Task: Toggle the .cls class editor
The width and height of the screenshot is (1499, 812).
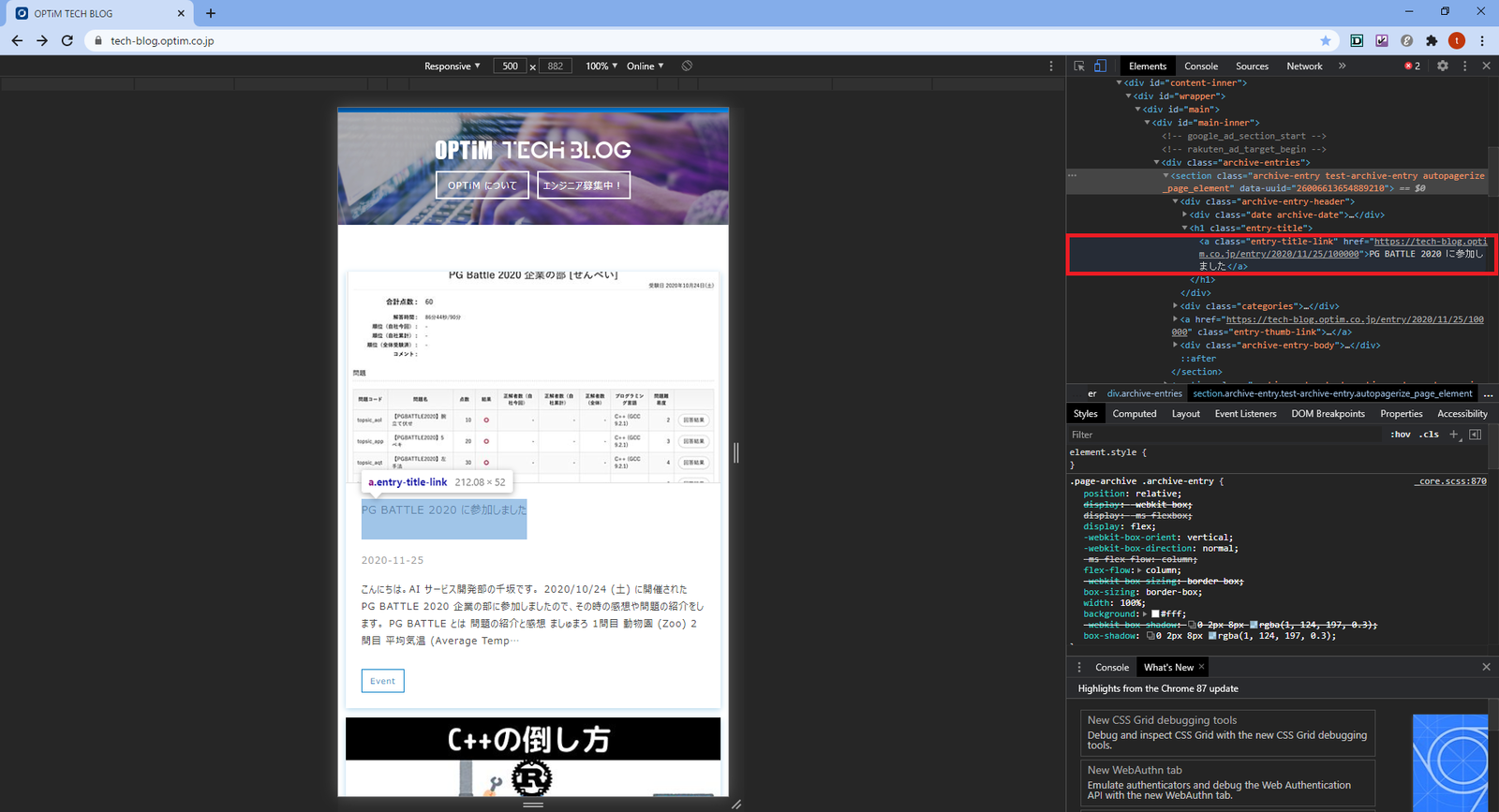Action: coord(1429,435)
